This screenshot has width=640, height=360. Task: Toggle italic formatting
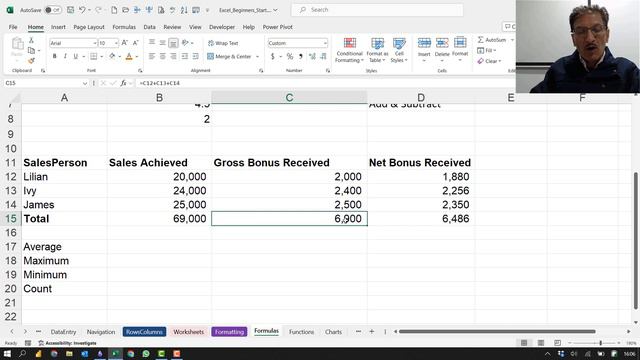pyautogui.click(x=65, y=56)
